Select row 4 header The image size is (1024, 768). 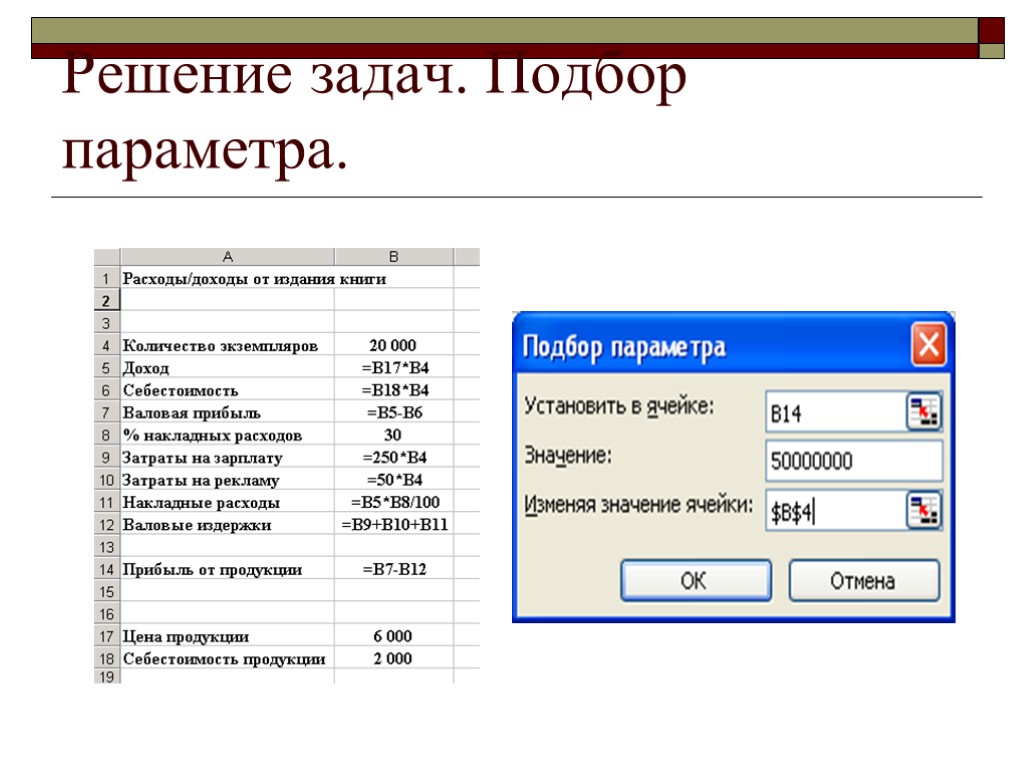(x=106, y=345)
